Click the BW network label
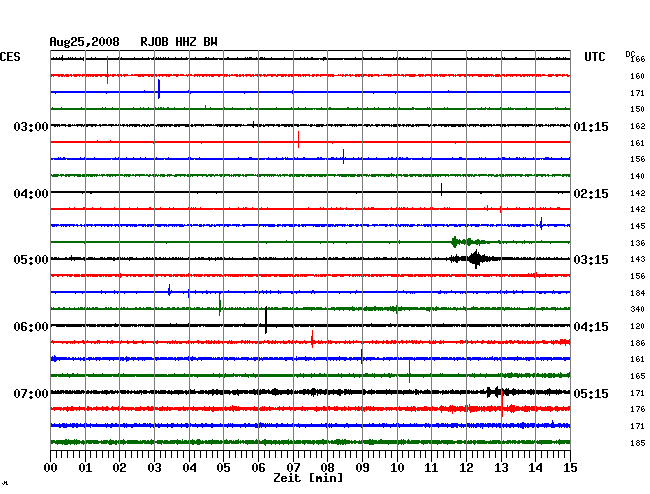The height and width of the screenshot is (494, 650). (x=210, y=42)
